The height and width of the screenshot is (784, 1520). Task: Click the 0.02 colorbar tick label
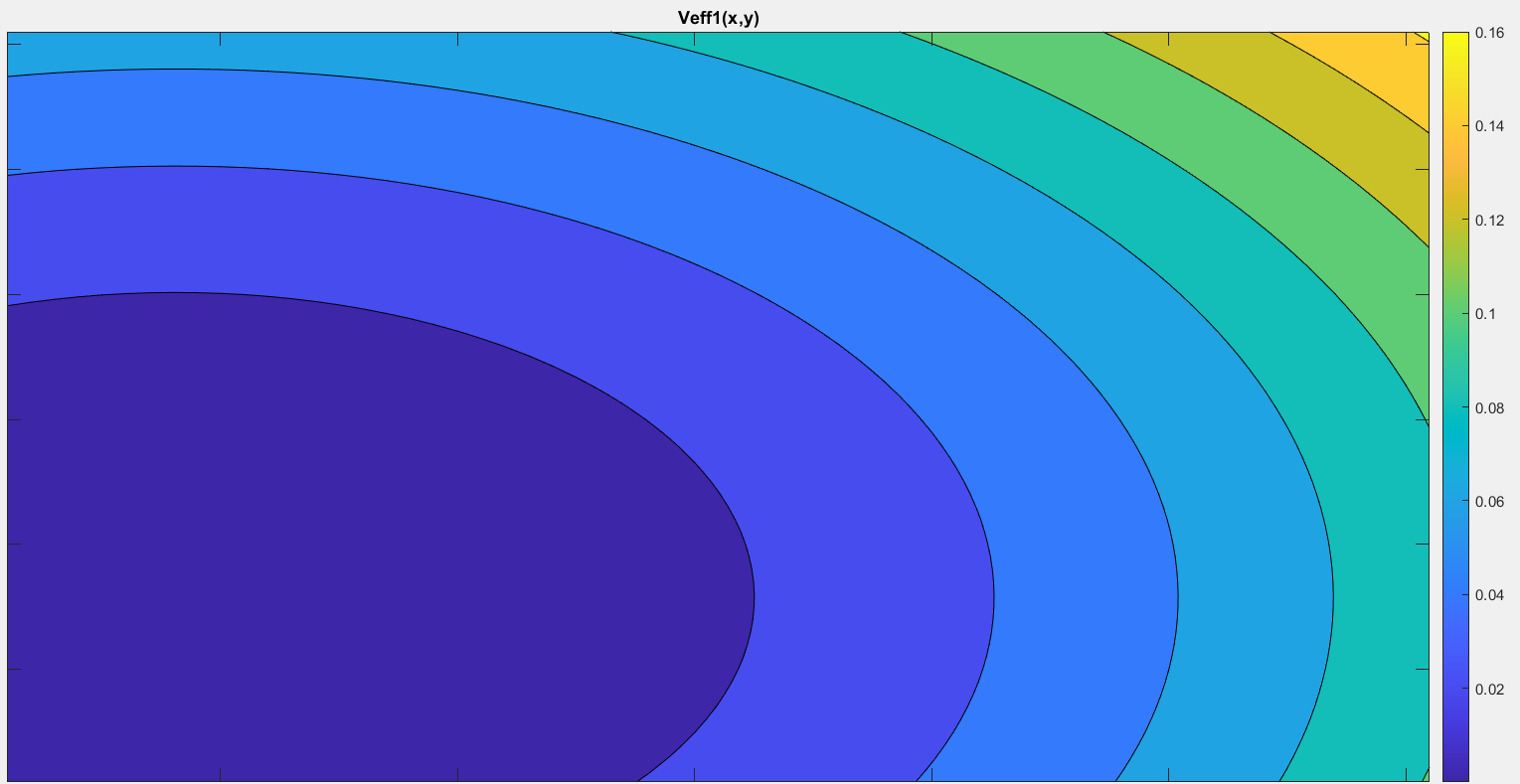coord(1488,690)
